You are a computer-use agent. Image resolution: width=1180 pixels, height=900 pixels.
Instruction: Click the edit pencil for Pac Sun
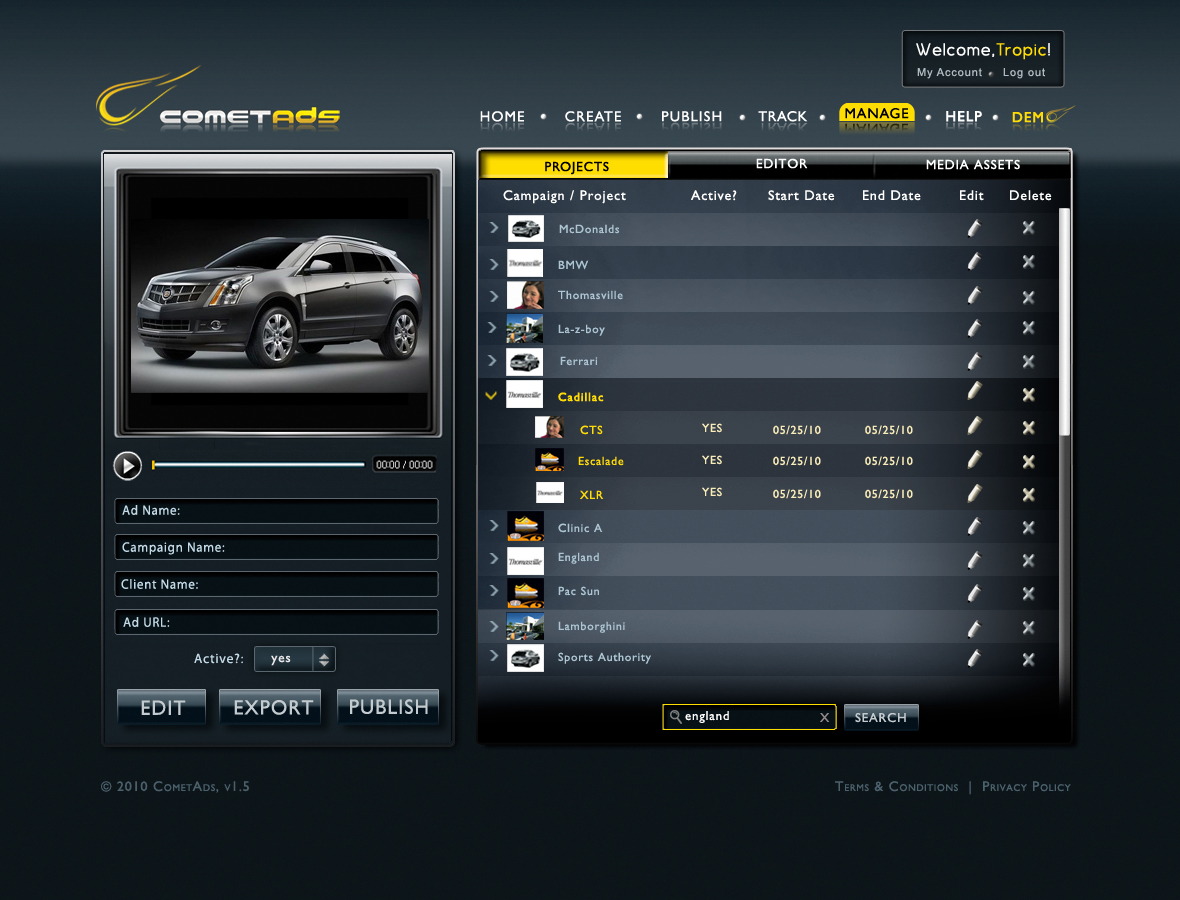974,593
